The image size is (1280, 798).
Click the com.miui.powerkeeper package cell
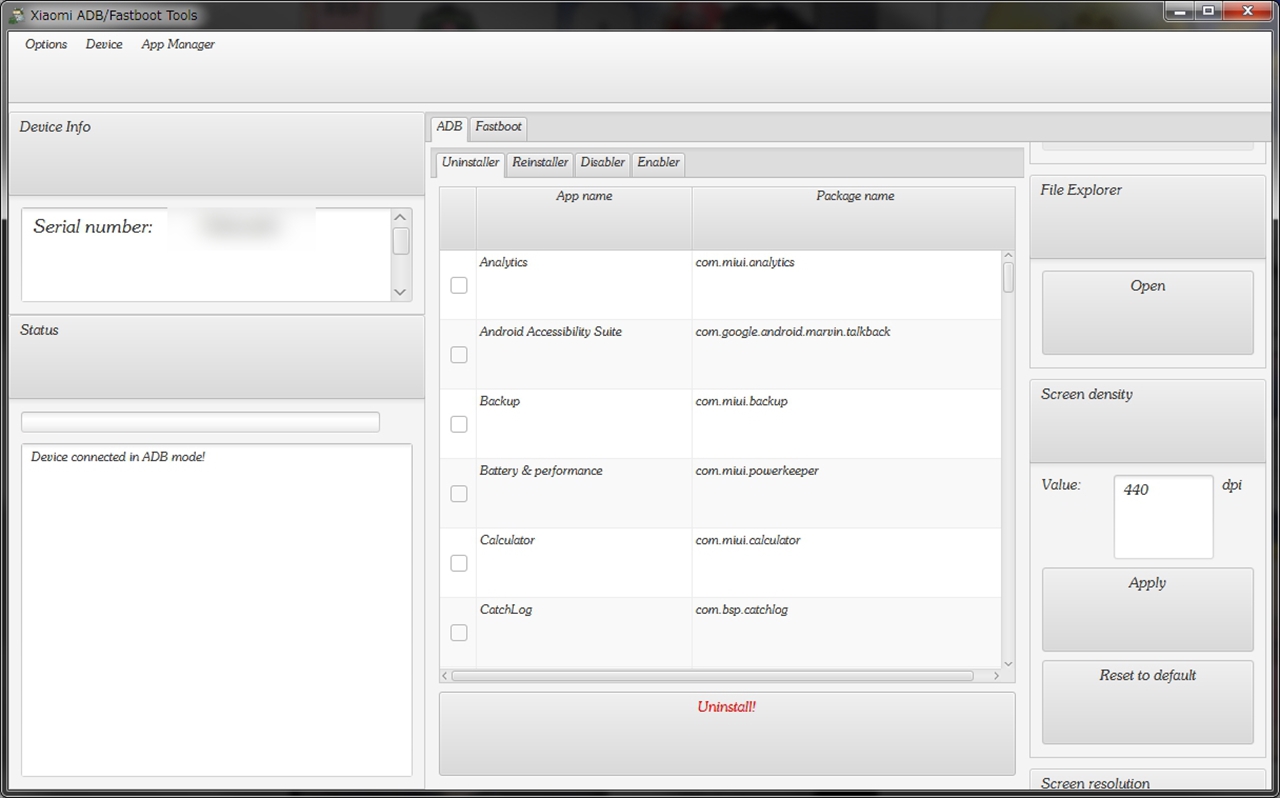[846, 493]
